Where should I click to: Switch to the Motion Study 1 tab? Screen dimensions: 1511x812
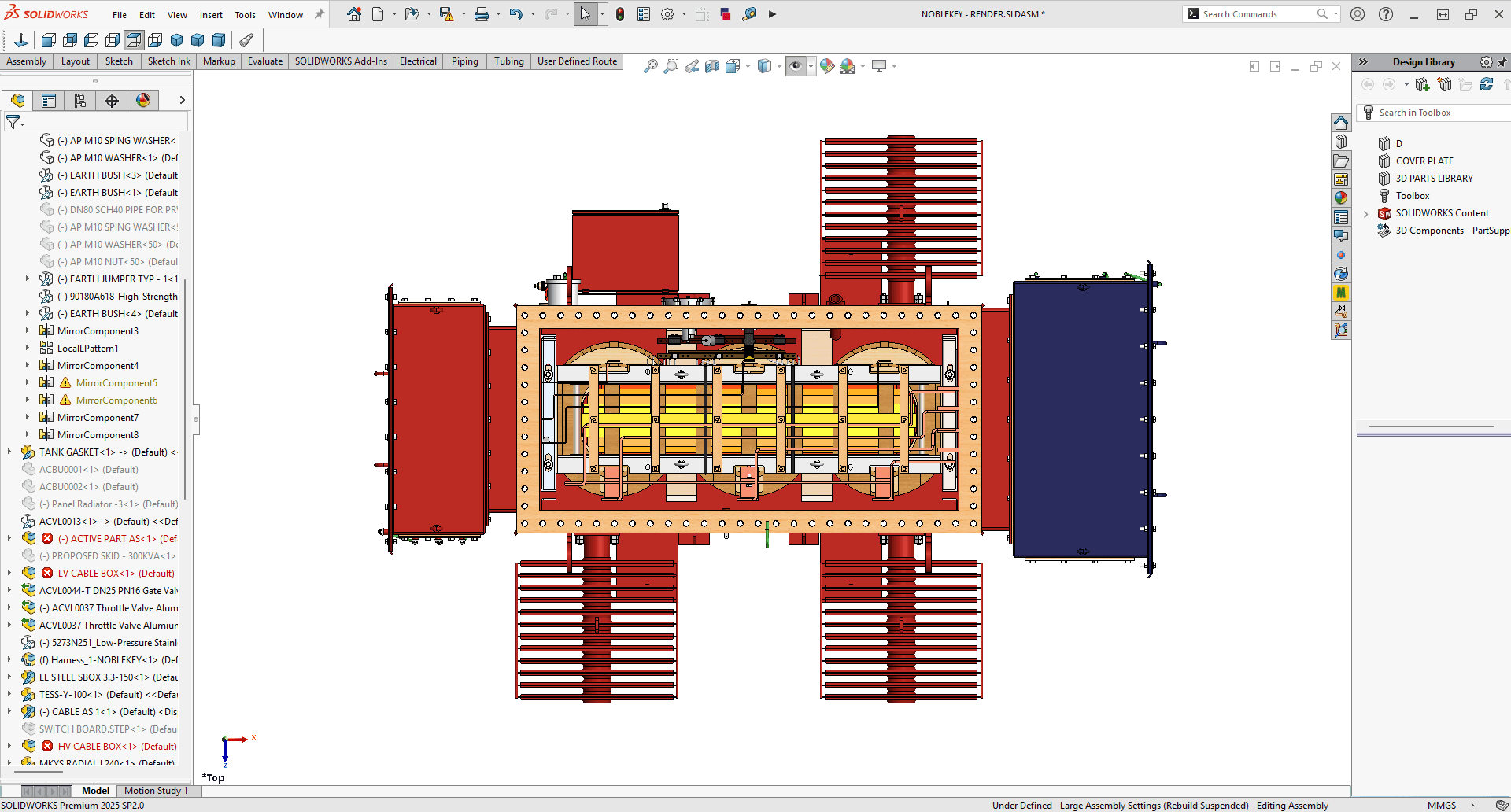(x=155, y=791)
